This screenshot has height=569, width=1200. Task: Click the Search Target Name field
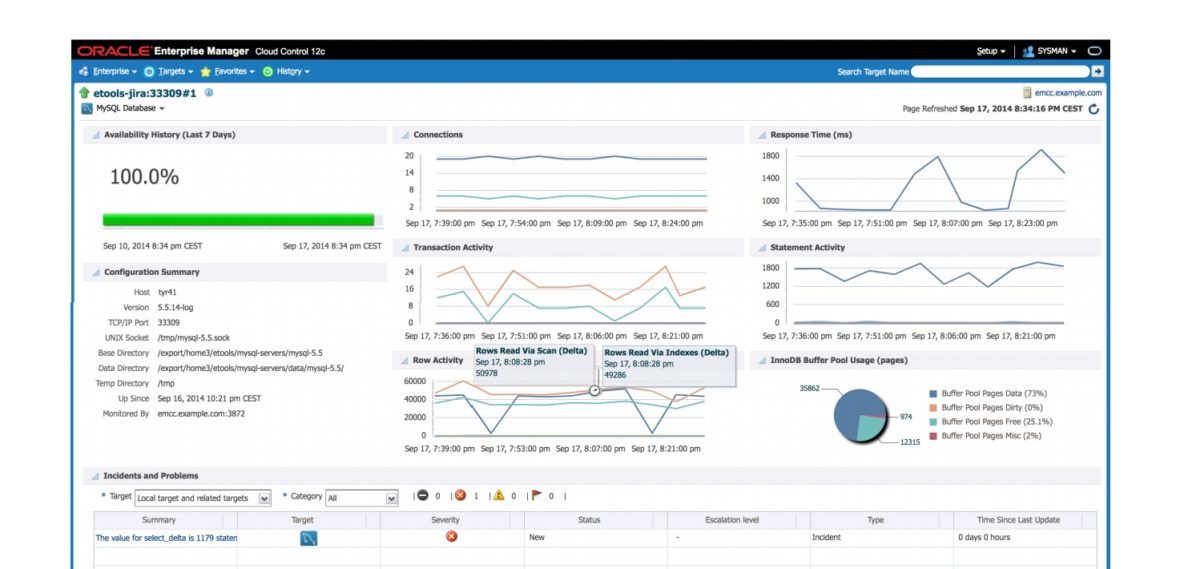(x=999, y=72)
